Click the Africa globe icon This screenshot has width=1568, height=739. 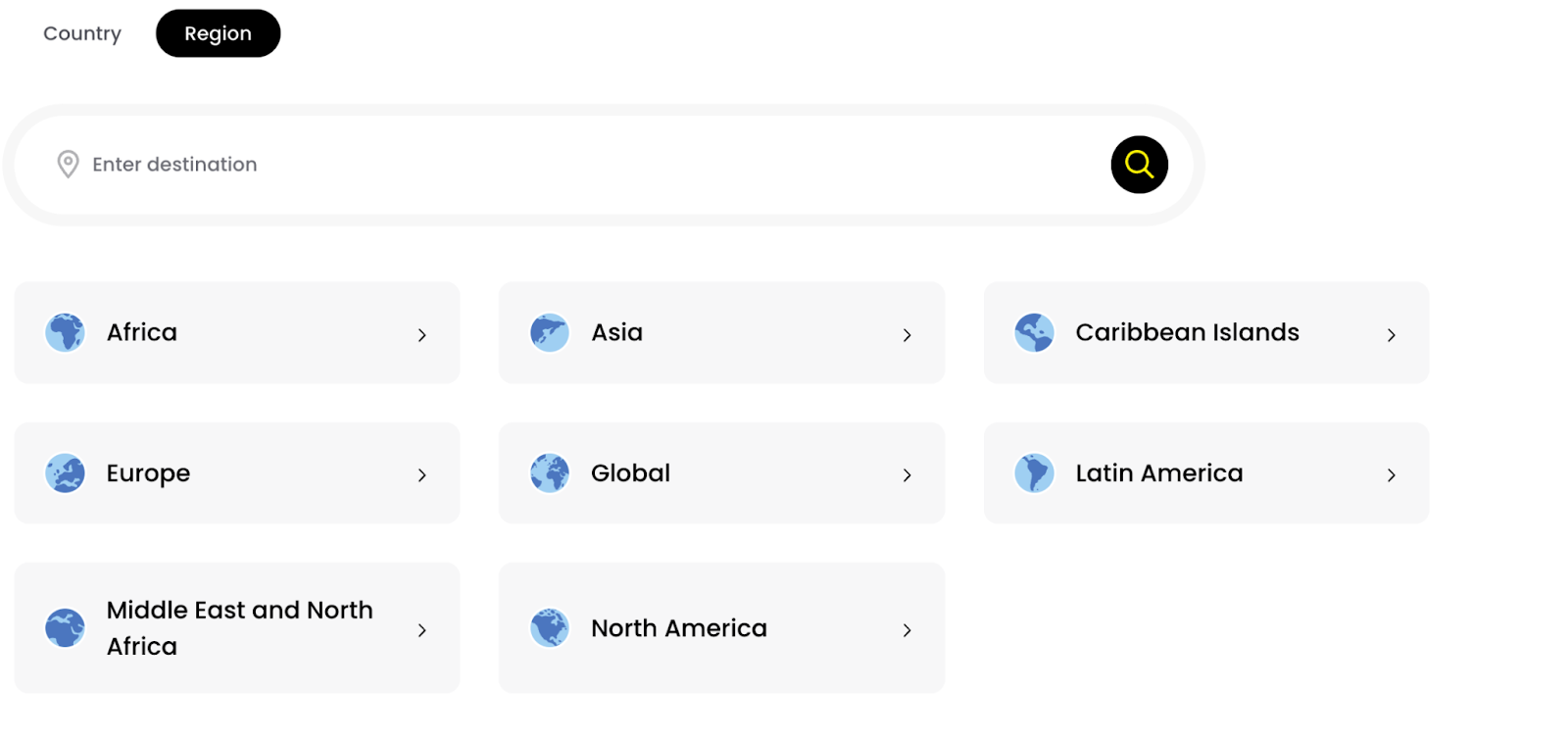coord(65,333)
